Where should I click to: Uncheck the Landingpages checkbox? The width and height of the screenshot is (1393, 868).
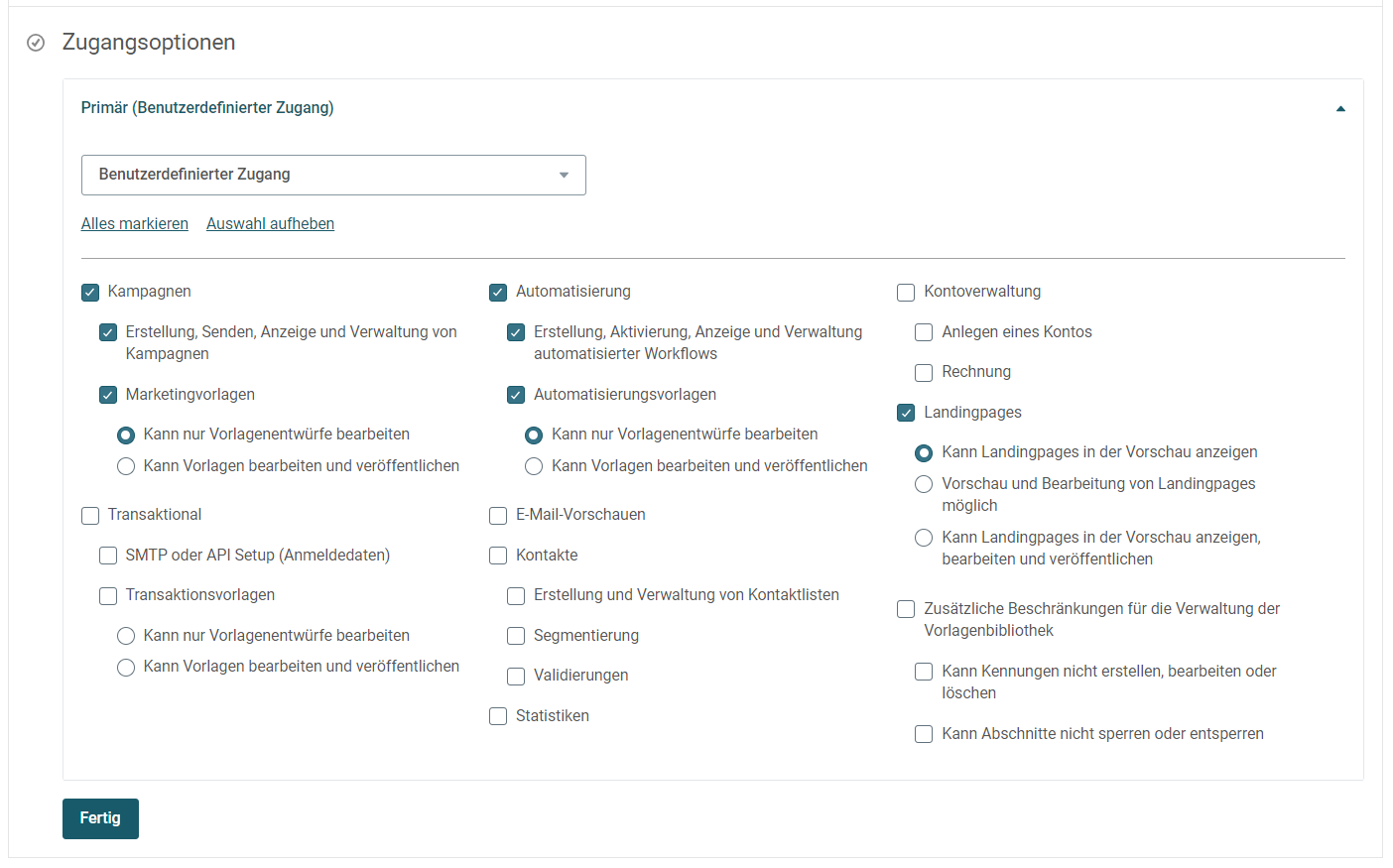(906, 413)
